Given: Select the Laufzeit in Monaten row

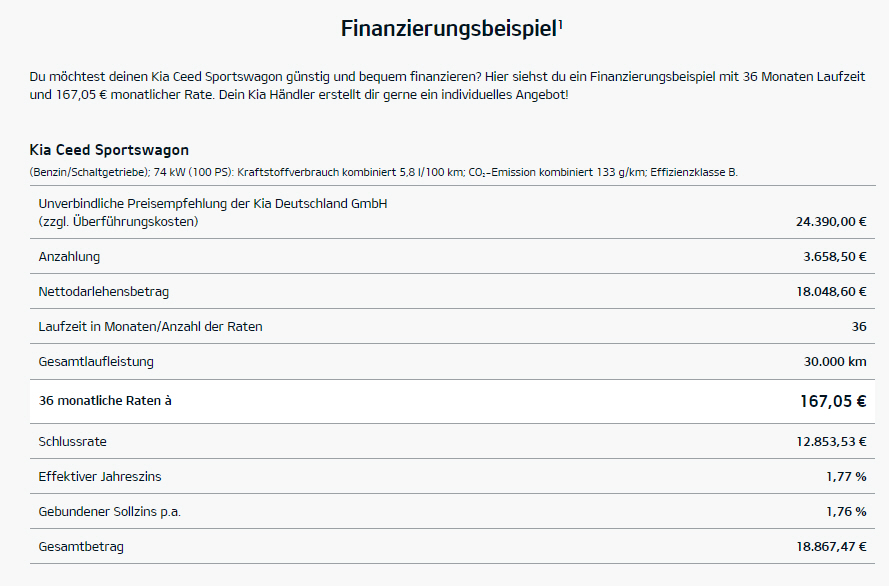Looking at the screenshot, I should [x=452, y=326].
